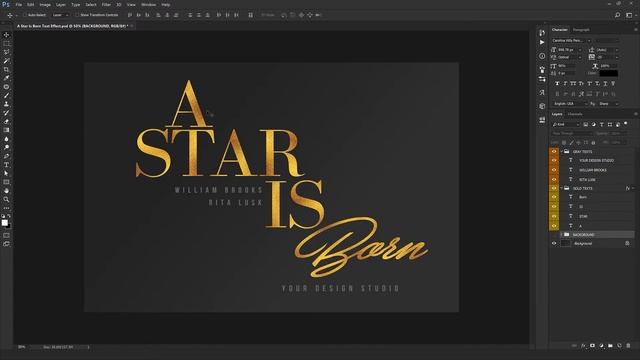Hide the GRAY TEXTS group layer
Viewport: 640px width, 360px height.
(x=554, y=151)
